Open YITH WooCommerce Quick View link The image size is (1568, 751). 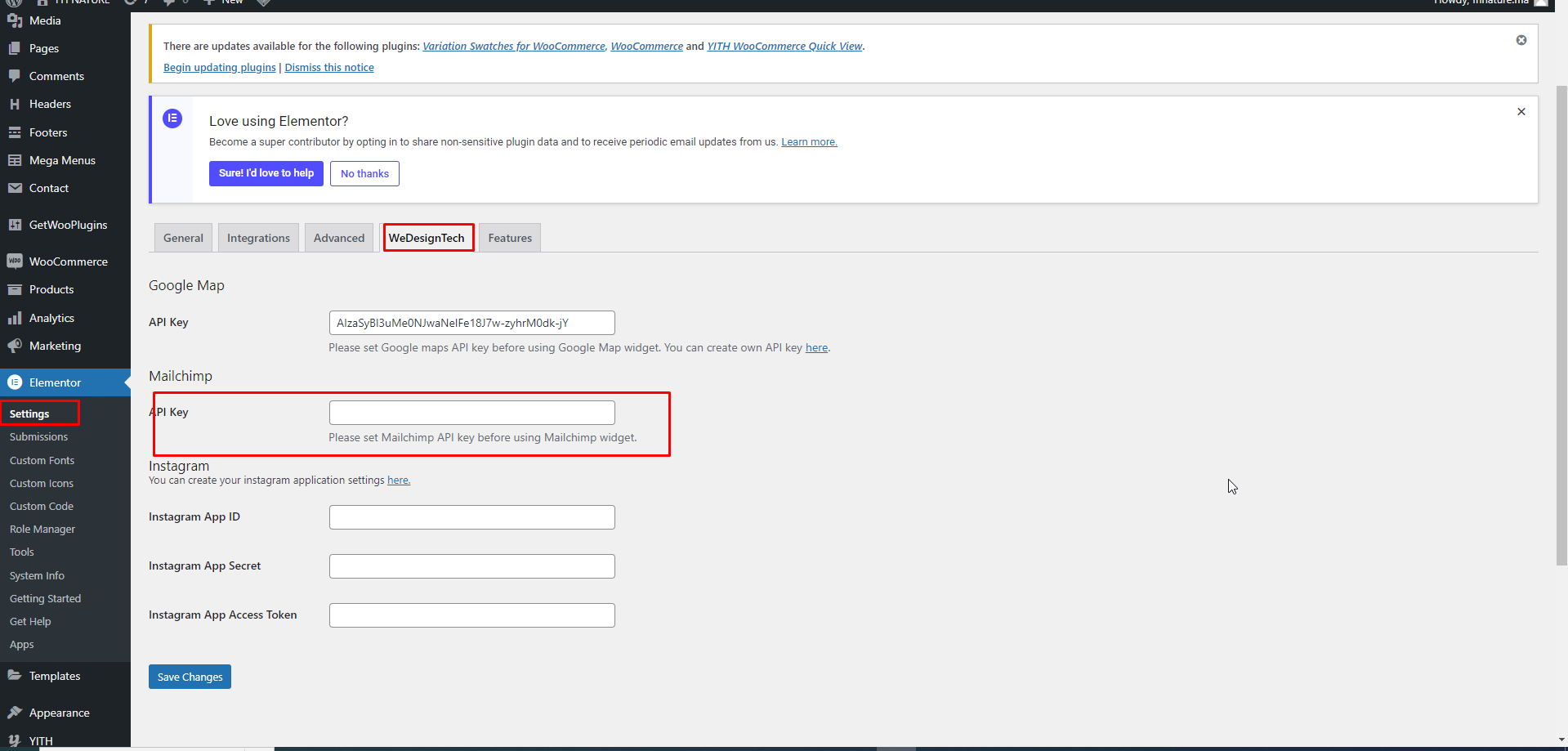click(784, 47)
